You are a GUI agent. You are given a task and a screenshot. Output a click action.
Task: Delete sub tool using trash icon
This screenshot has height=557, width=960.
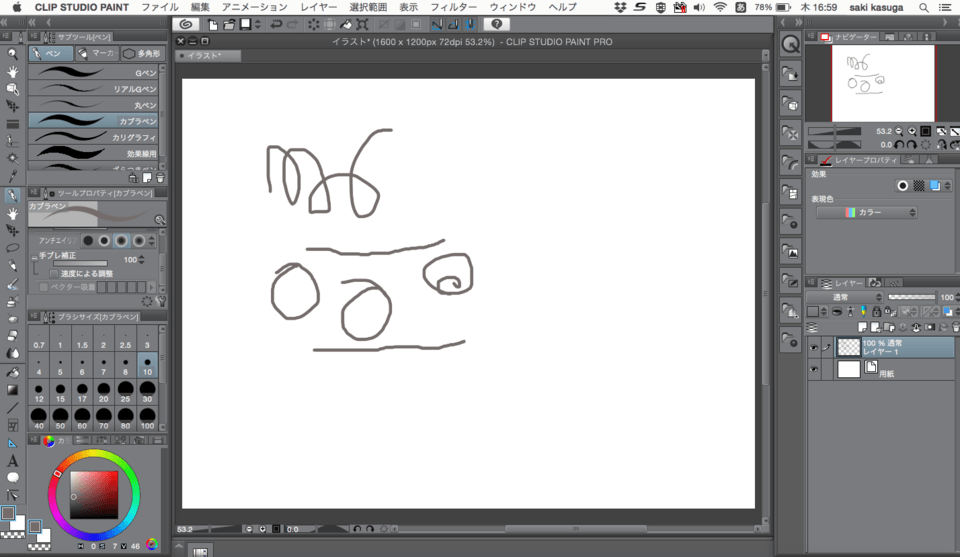point(160,177)
